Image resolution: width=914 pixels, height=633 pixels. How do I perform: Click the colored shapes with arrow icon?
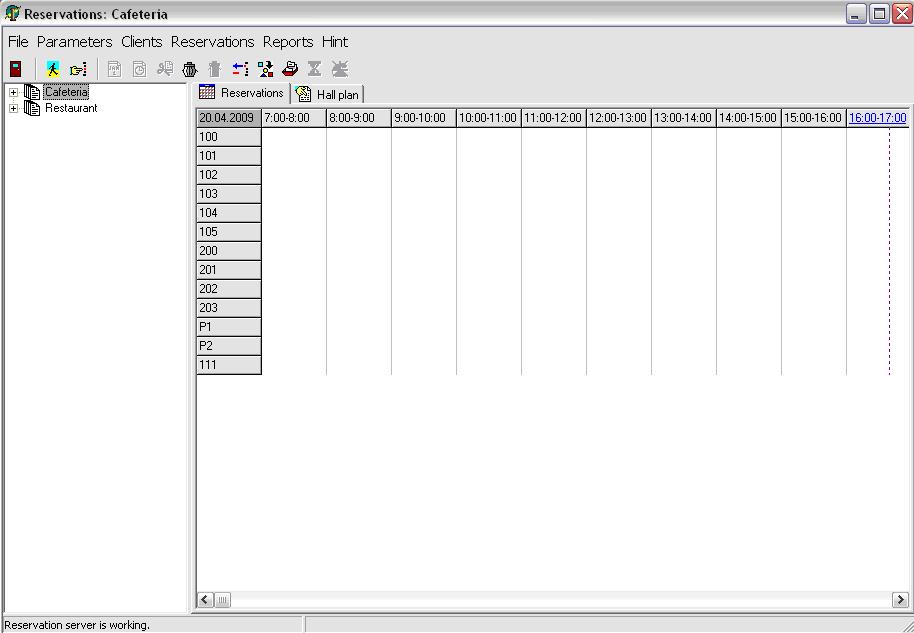pos(265,69)
